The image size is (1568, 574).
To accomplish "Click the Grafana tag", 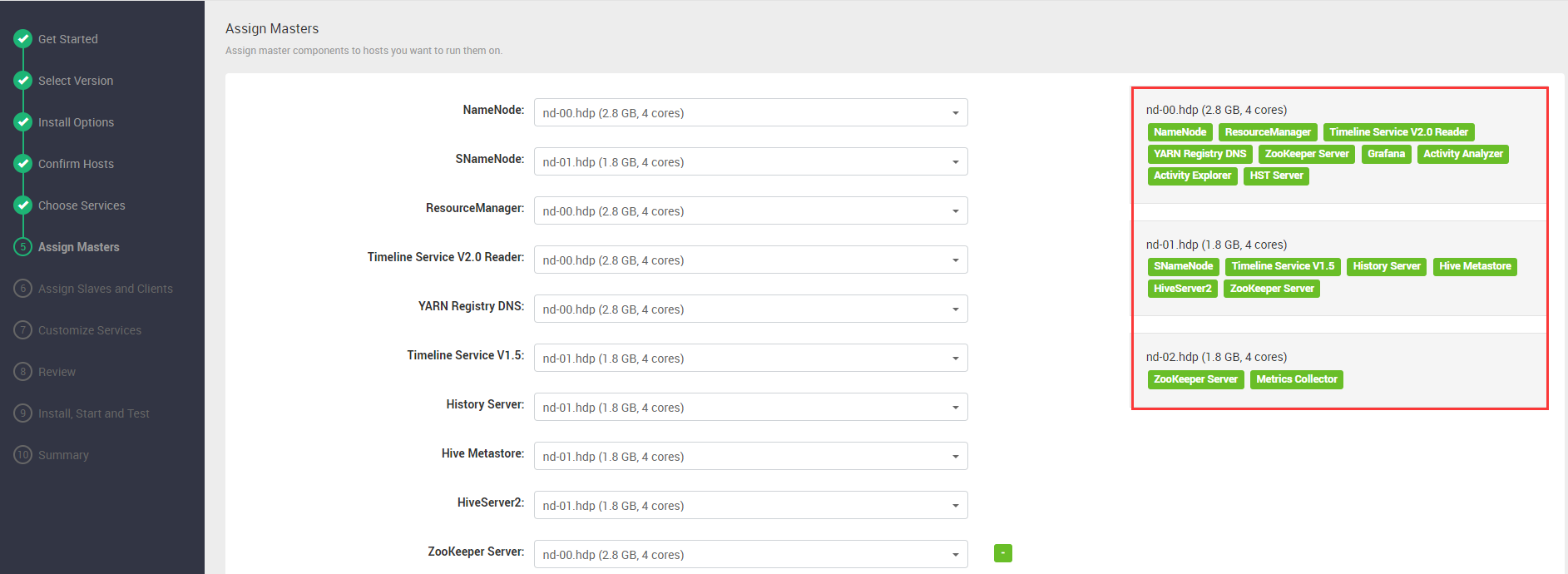I will tap(1386, 154).
